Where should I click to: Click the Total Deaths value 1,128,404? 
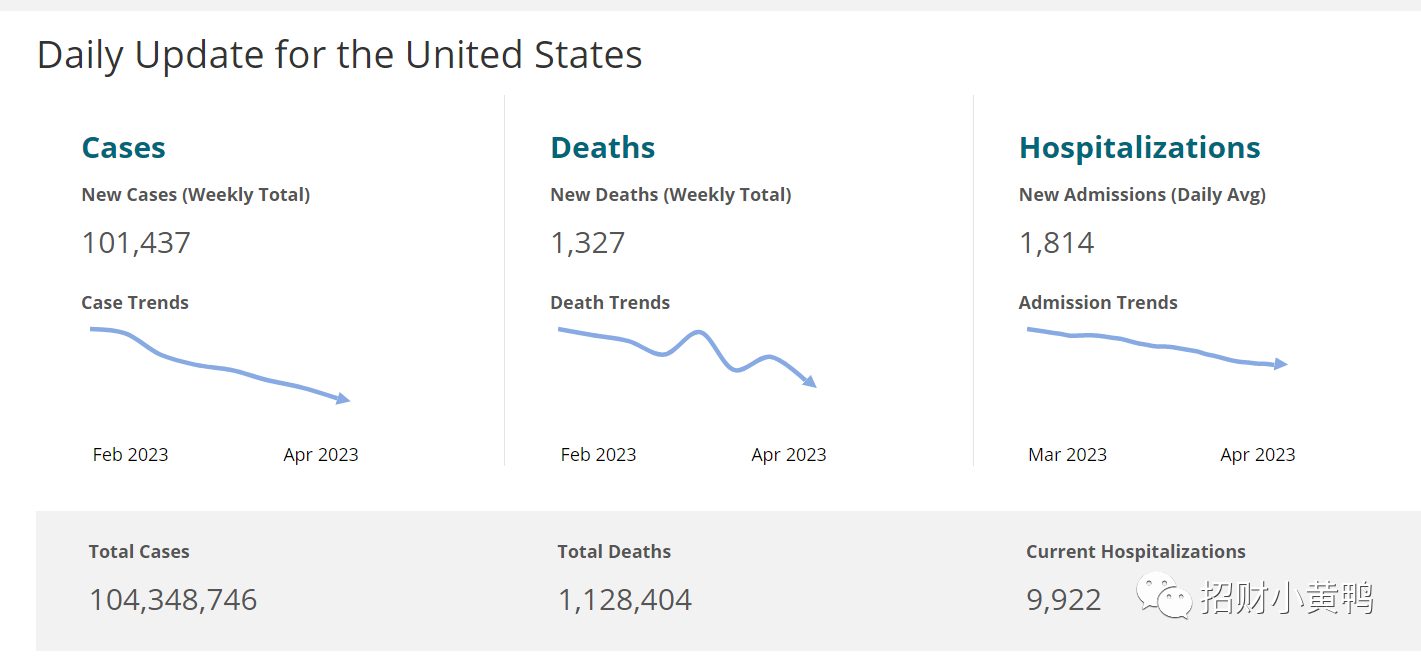625,600
